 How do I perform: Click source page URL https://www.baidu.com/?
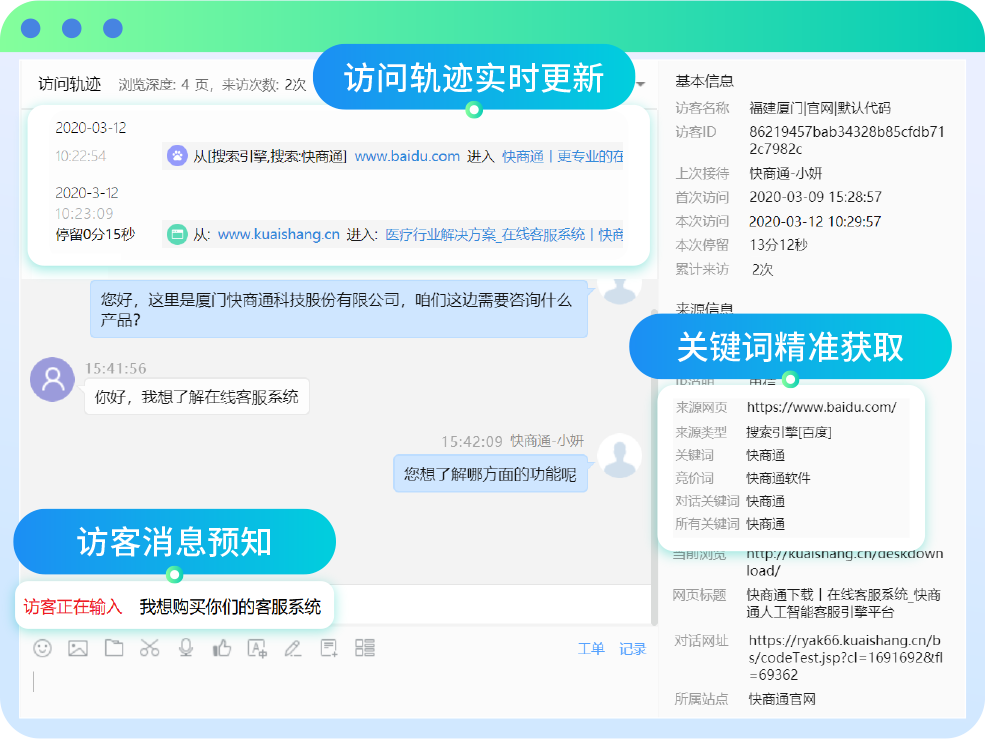pyautogui.click(x=822, y=407)
